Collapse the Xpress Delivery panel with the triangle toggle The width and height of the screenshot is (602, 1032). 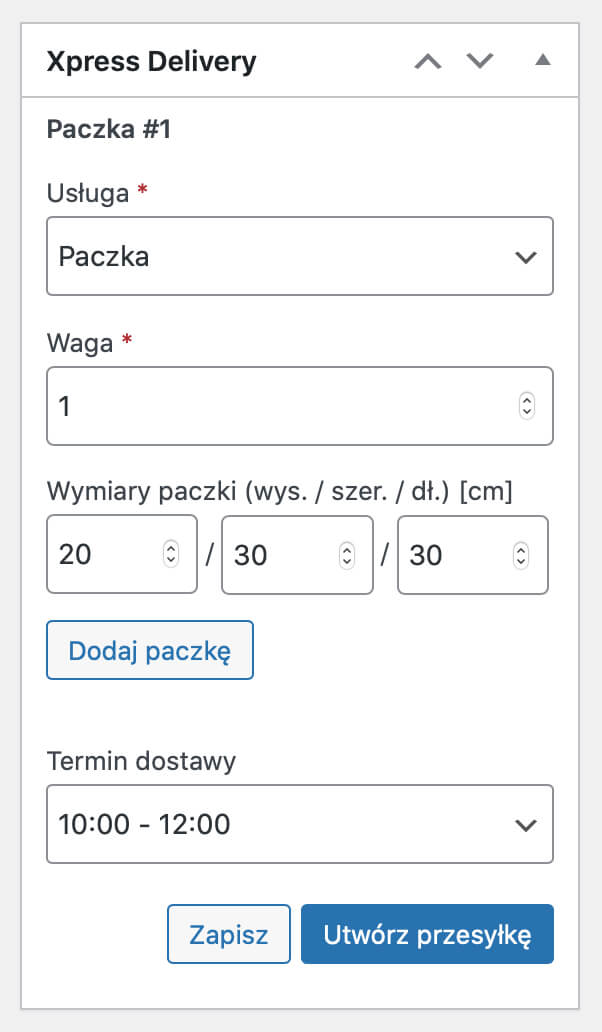[542, 60]
